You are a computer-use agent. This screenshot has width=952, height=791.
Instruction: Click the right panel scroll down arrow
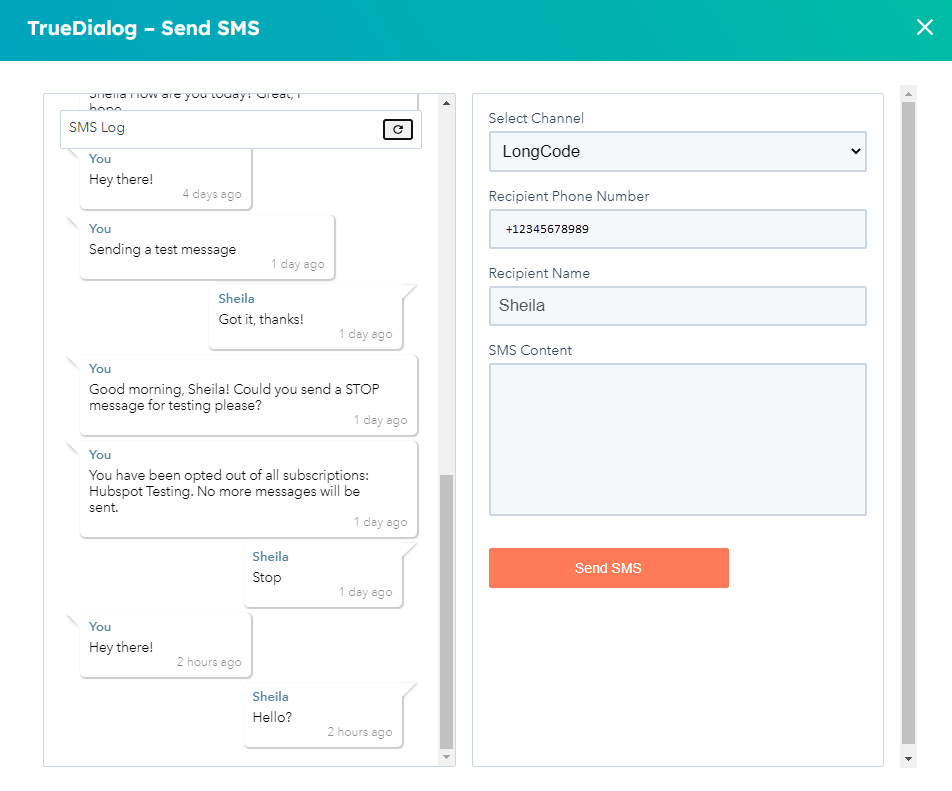[x=908, y=759]
